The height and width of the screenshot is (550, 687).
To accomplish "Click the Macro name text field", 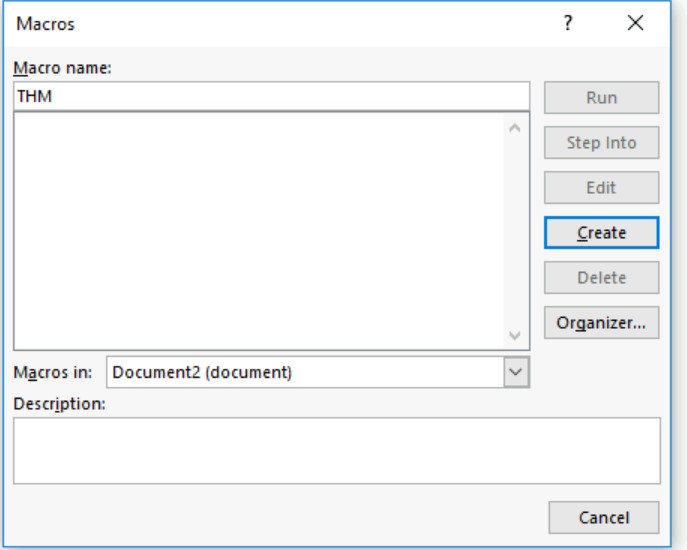I will 270,96.
